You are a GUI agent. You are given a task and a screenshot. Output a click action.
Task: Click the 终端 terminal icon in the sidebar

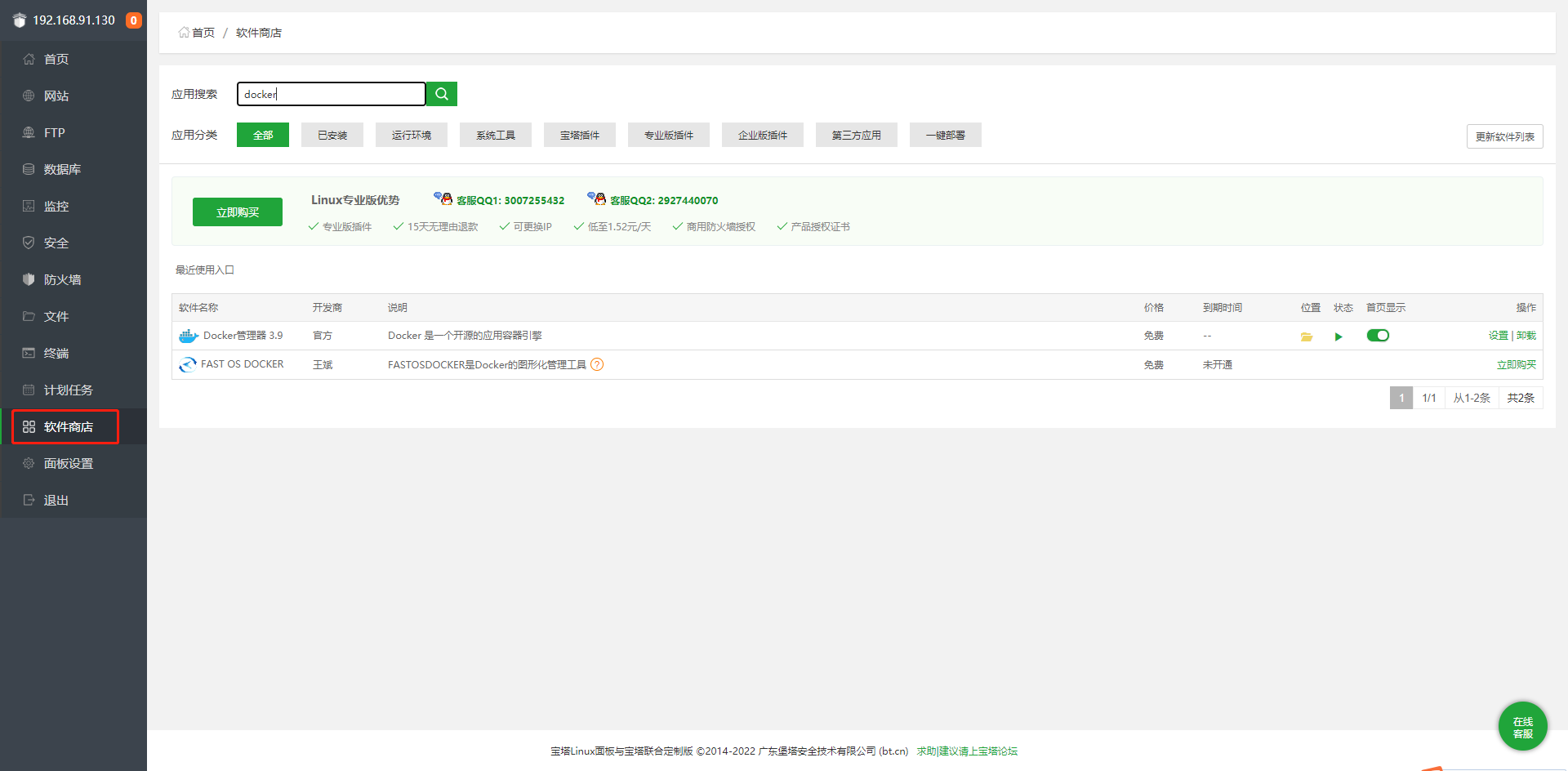tap(29, 353)
